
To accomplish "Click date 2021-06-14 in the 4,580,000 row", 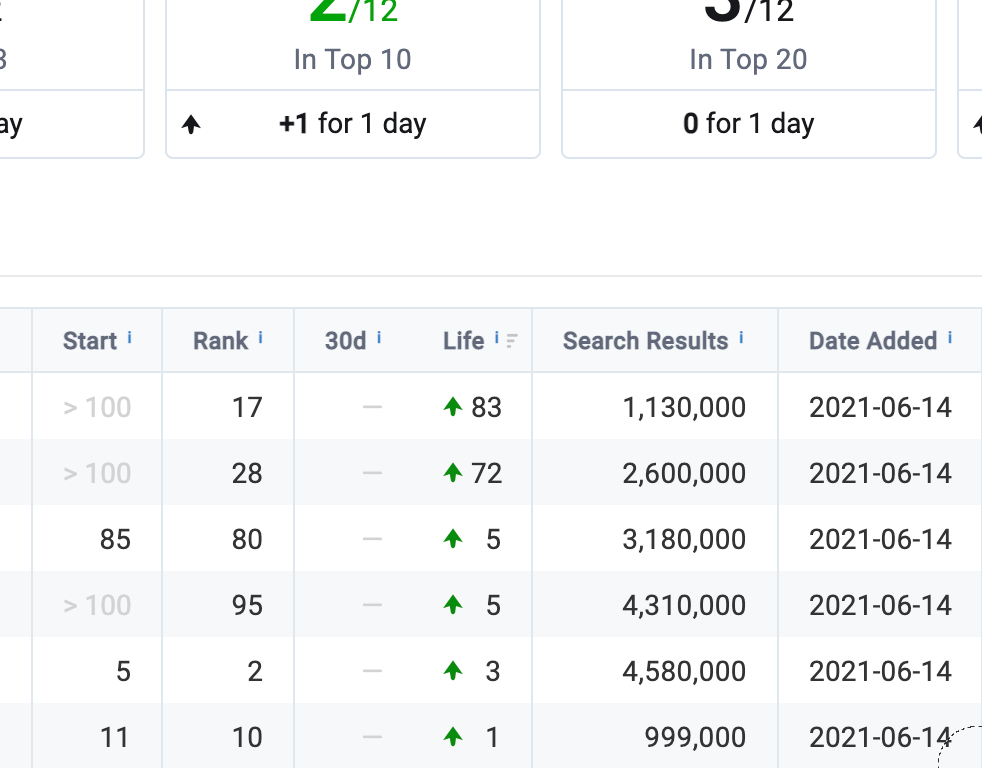I will [x=881, y=672].
